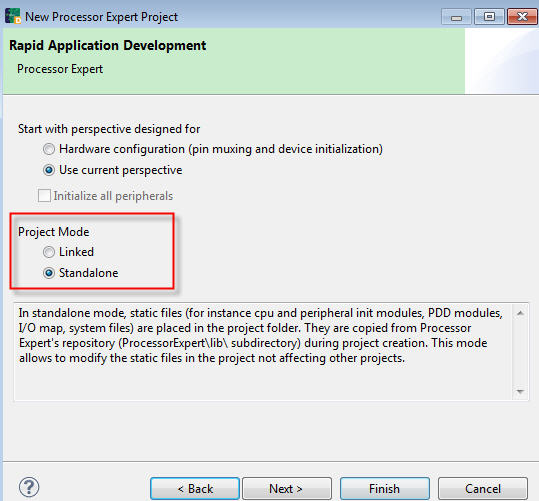Viewport: 539px width, 501px height.
Task: Click the Project Mode group label
Action: (53, 232)
